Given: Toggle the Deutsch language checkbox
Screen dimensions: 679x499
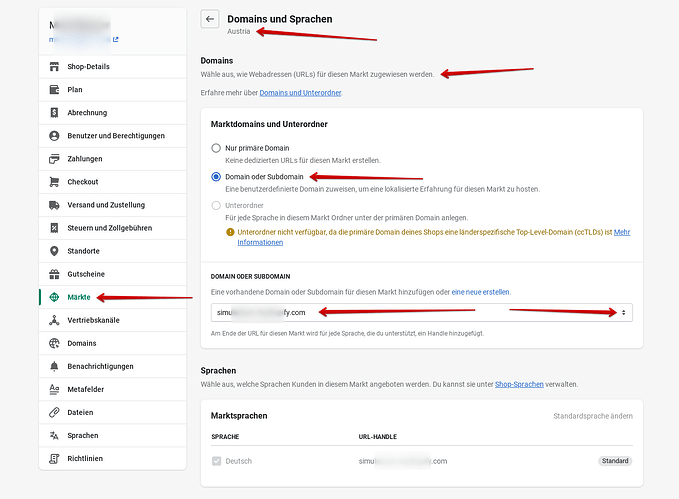Looking at the screenshot, I should [x=216, y=461].
